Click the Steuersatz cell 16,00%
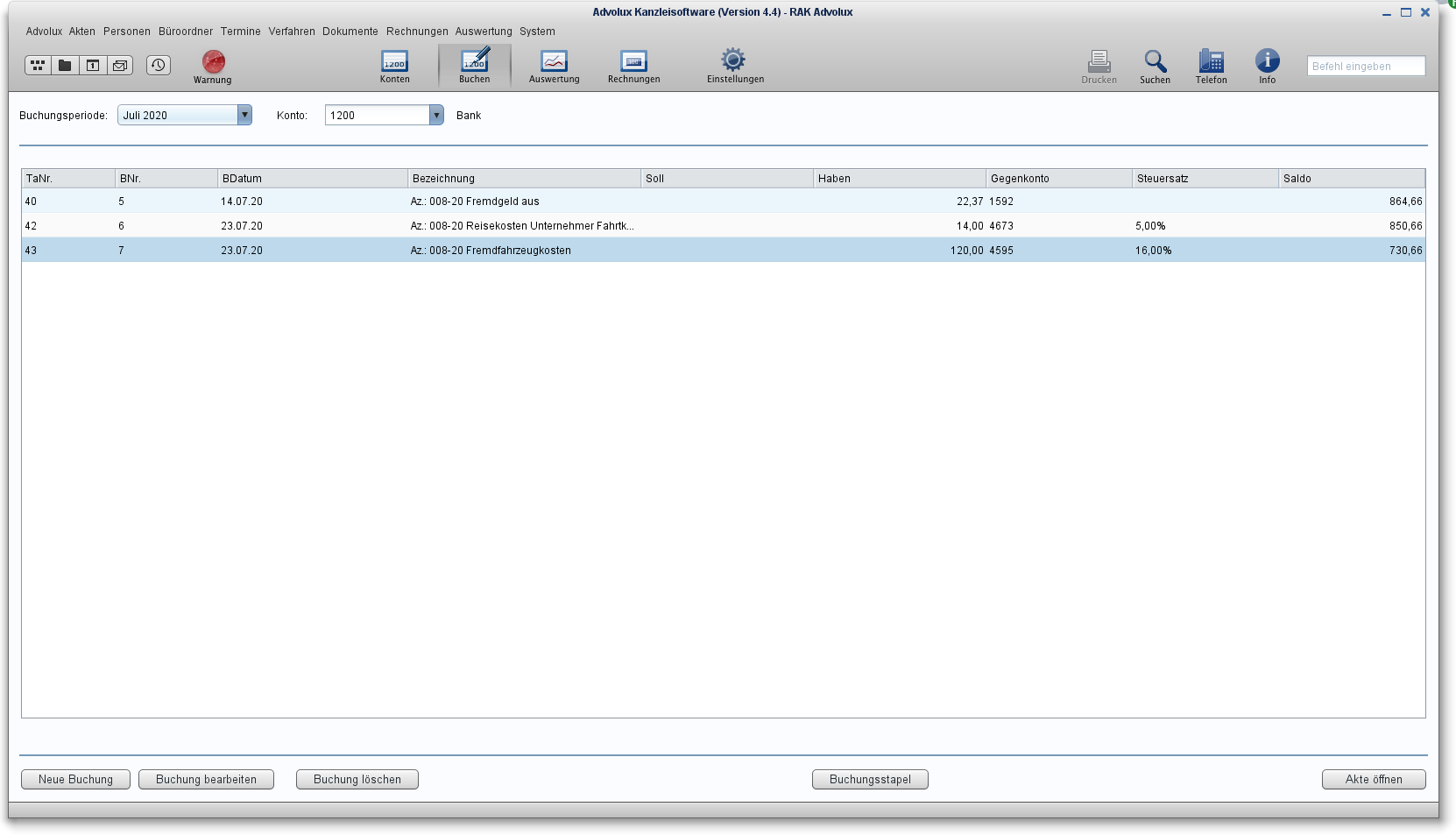Viewport: 1456px width, 835px height. pyautogui.click(x=1154, y=251)
